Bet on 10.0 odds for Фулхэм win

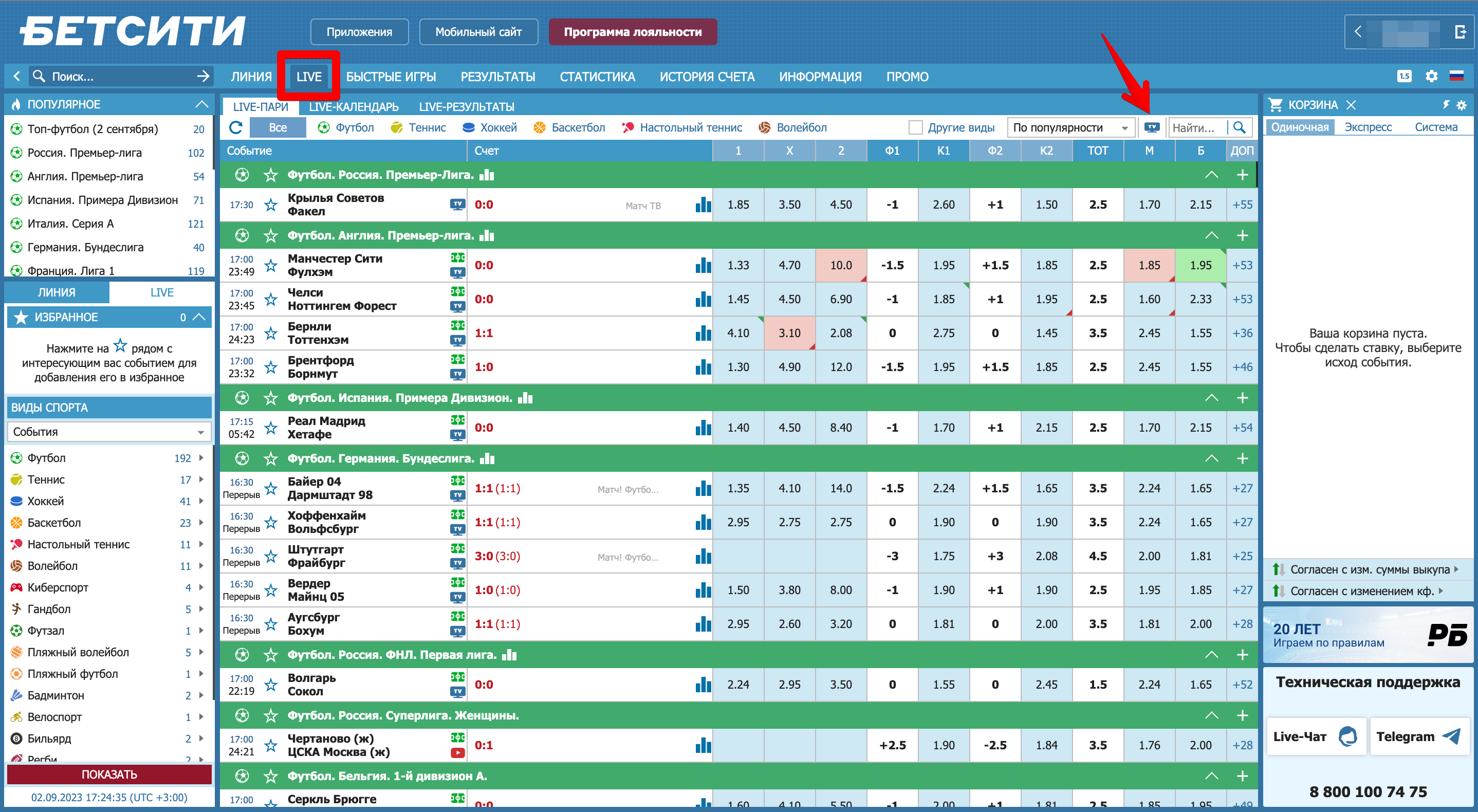click(x=841, y=265)
